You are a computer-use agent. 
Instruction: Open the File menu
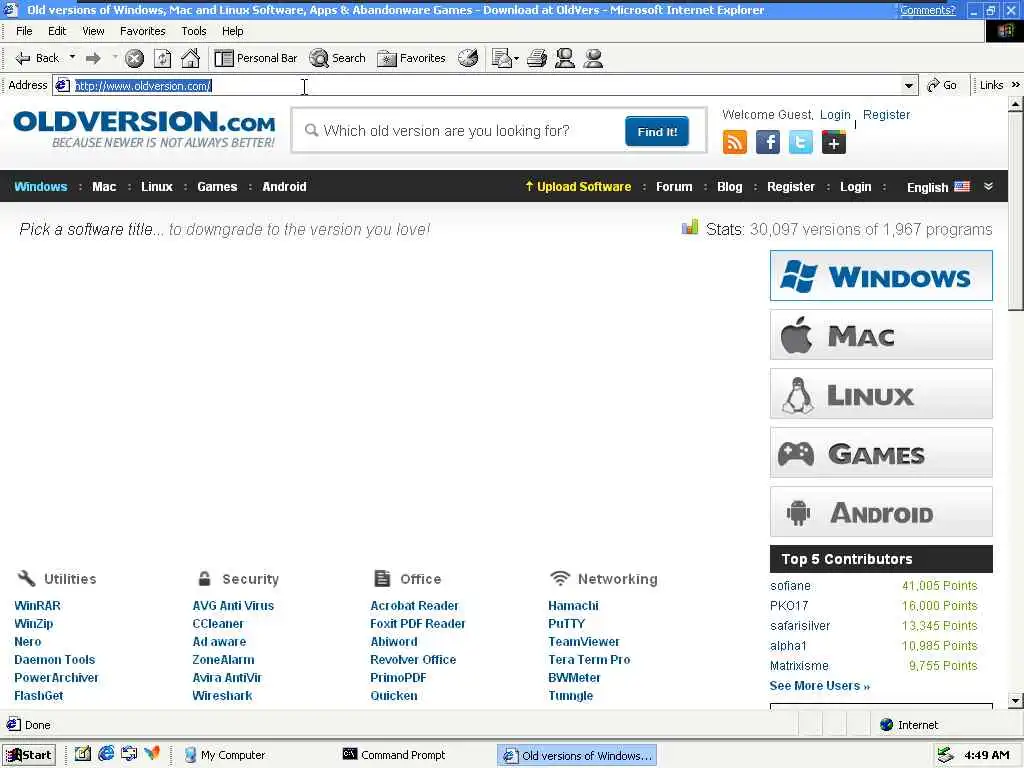pos(24,31)
